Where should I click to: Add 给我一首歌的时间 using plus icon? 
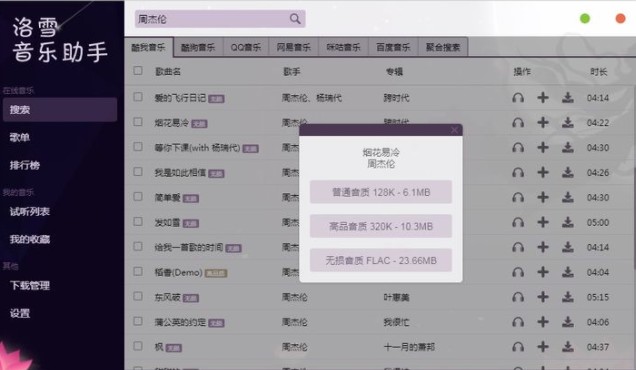pyautogui.click(x=543, y=247)
